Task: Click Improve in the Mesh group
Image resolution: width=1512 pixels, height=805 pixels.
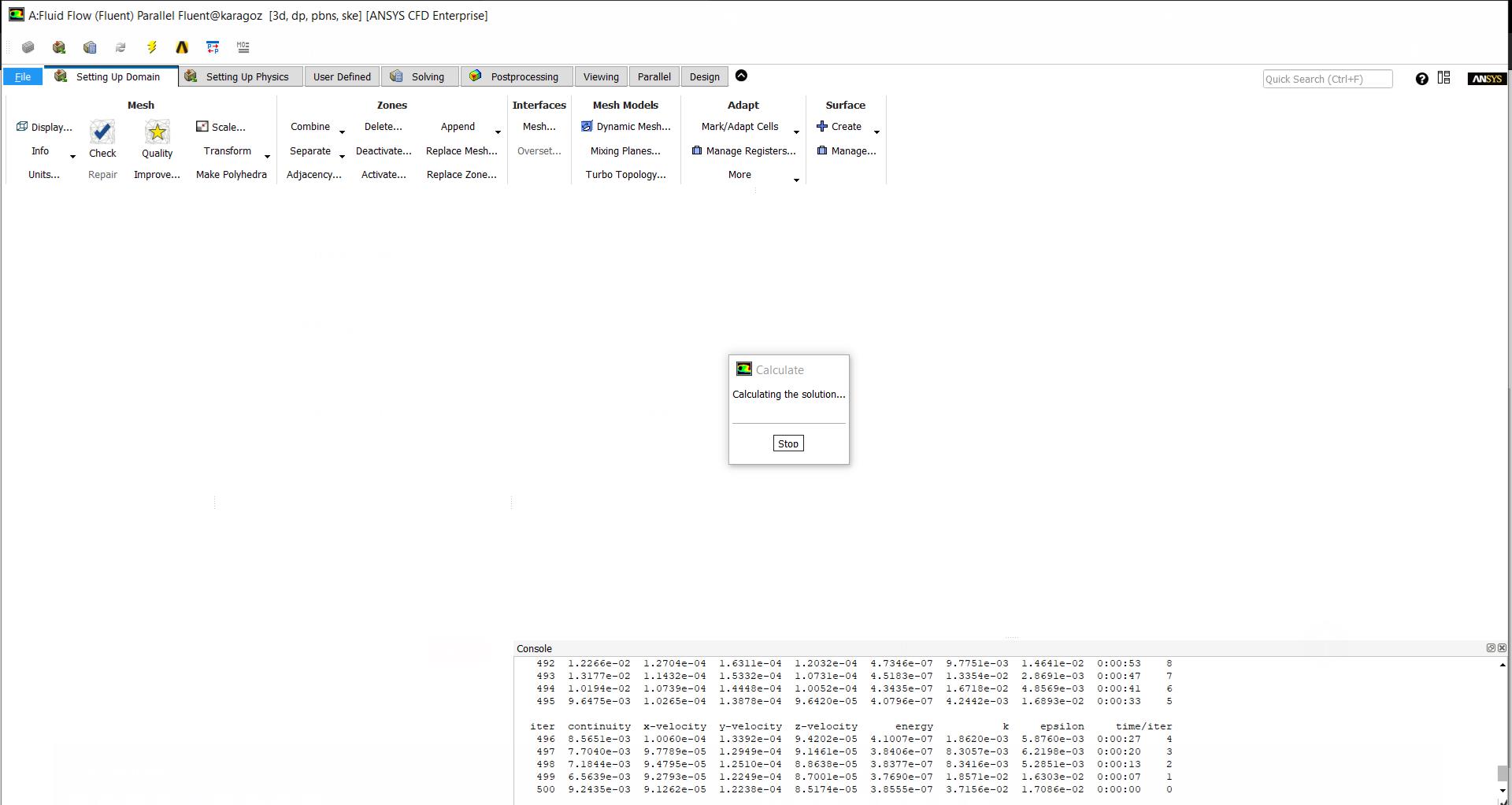Action: click(x=157, y=175)
